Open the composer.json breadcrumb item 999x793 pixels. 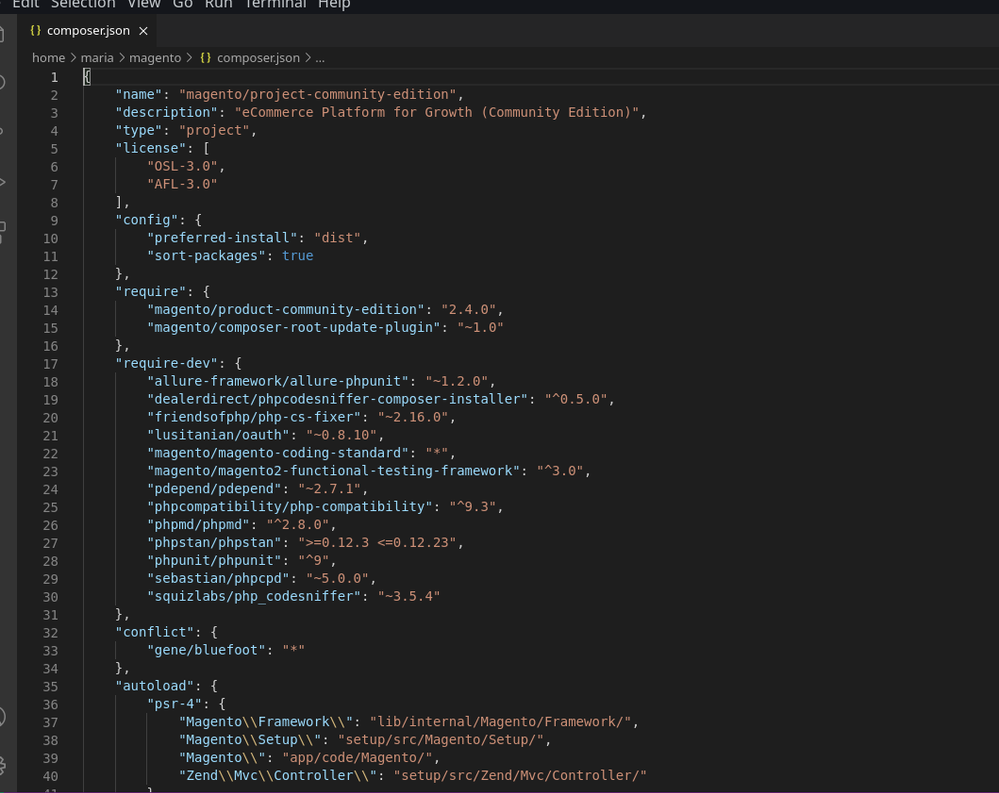tap(258, 58)
